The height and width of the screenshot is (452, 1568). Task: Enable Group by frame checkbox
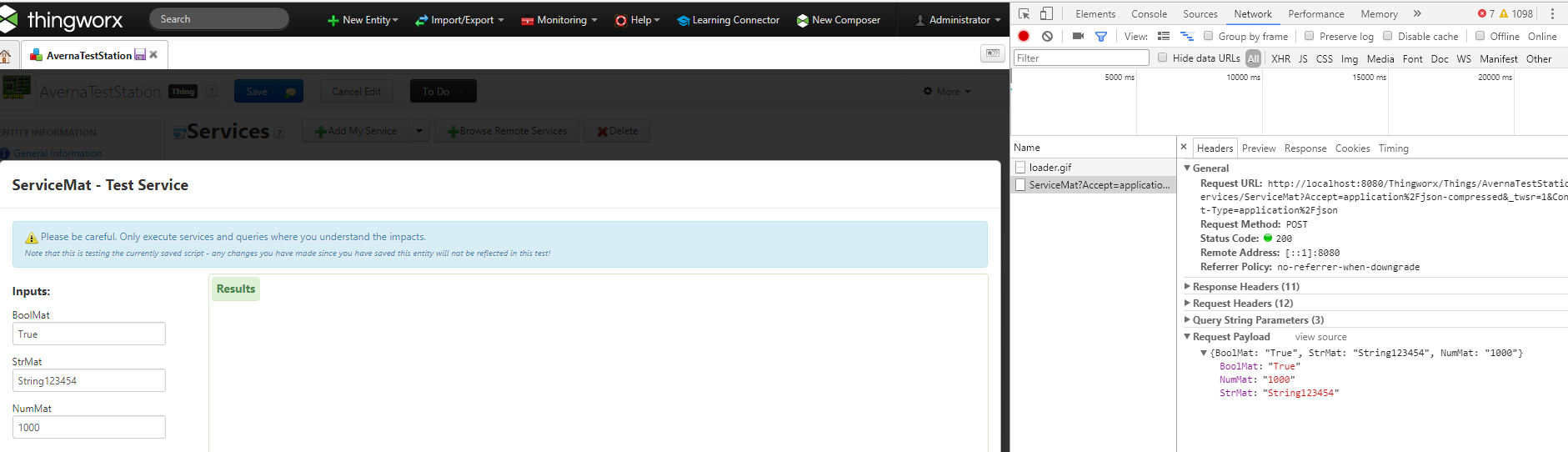pyautogui.click(x=1209, y=36)
